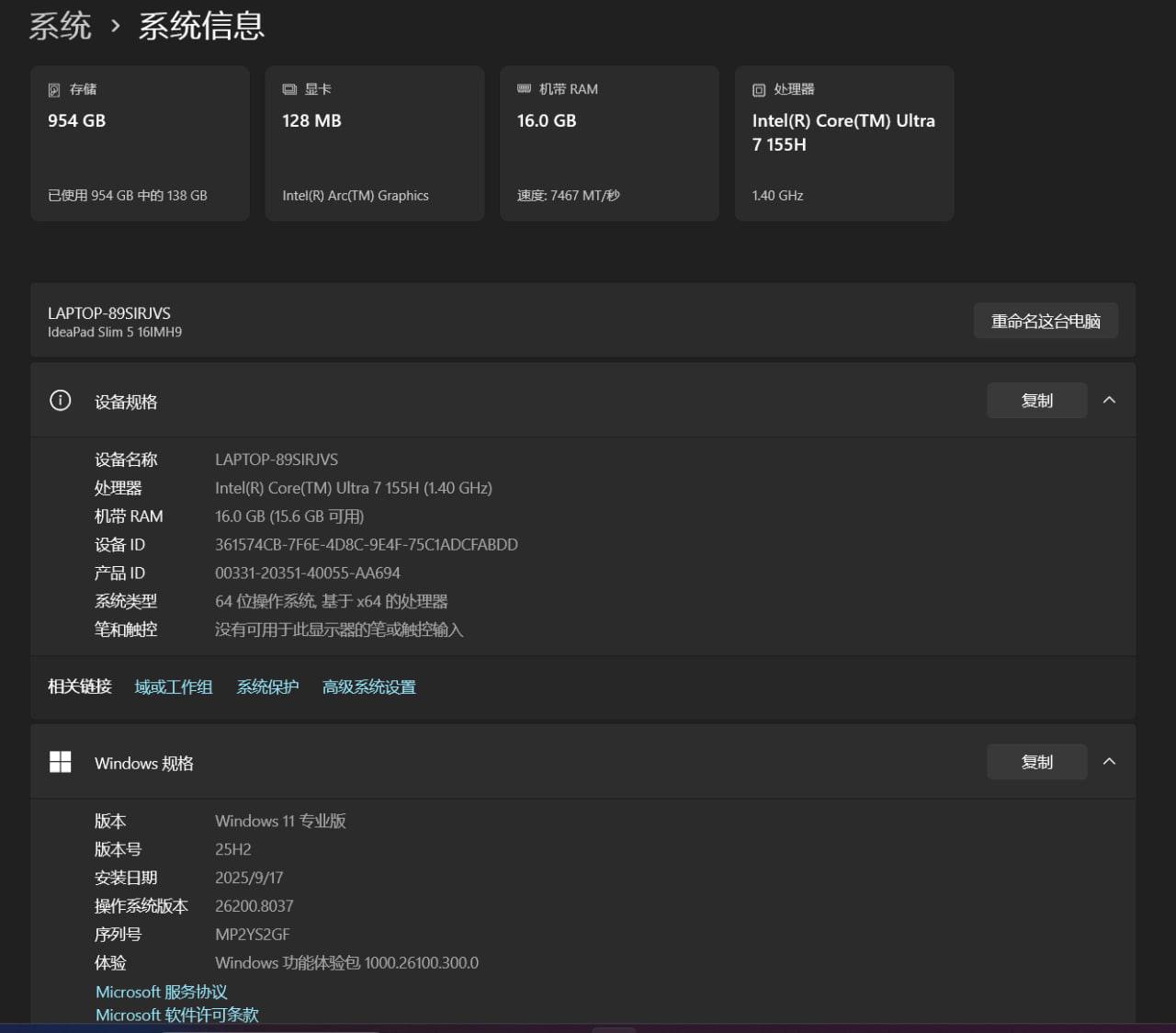Collapse the 设备规格 section chevron

coord(1109,401)
